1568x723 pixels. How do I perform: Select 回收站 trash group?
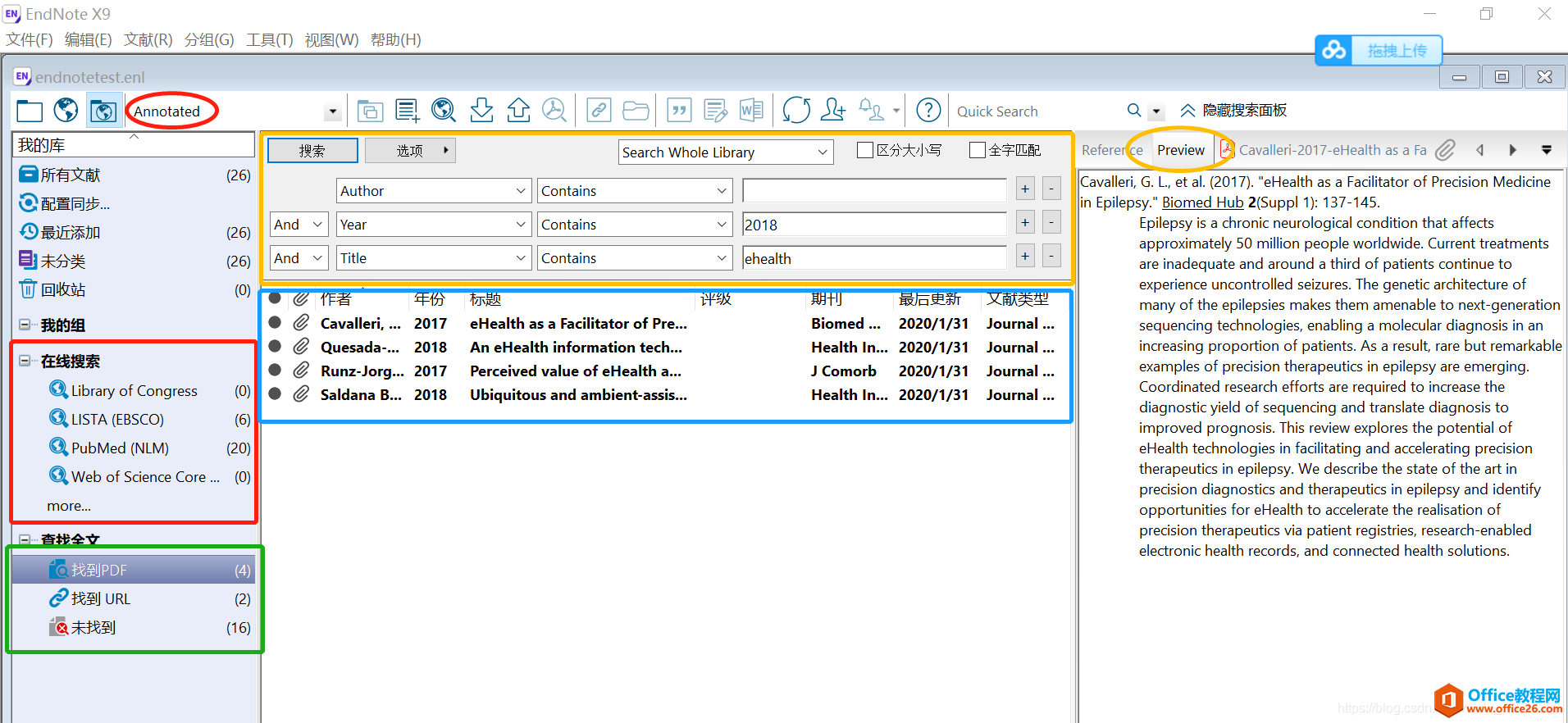pos(134,289)
